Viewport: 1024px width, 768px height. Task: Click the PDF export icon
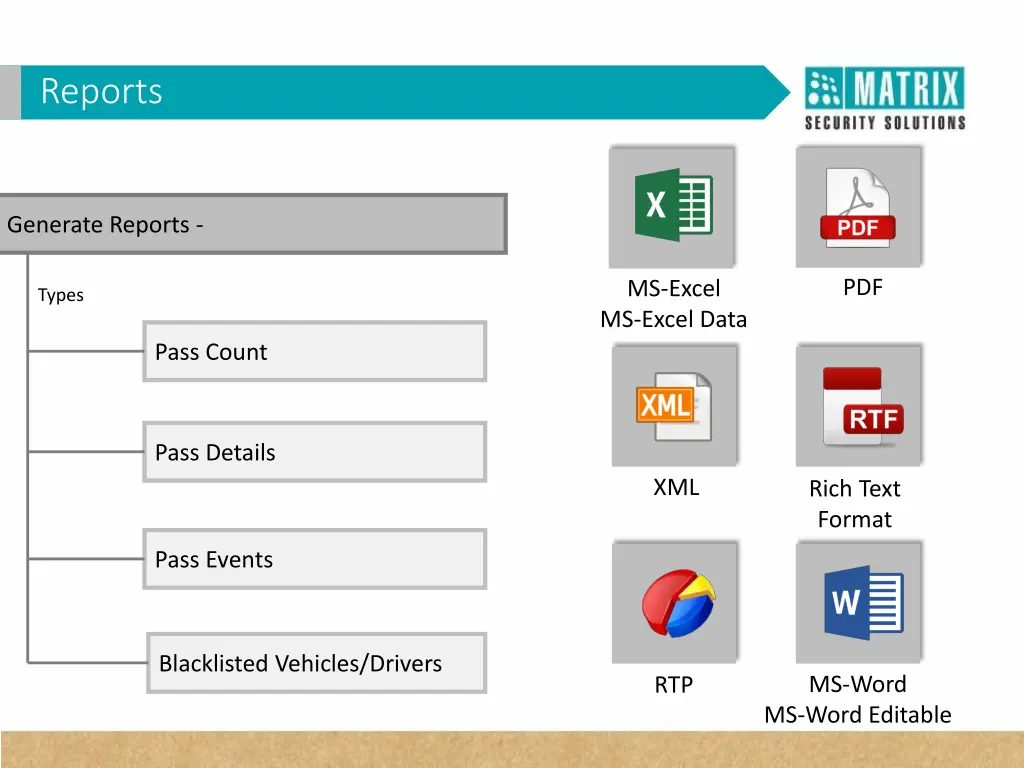pyautogui.click(x=858, y=205)
